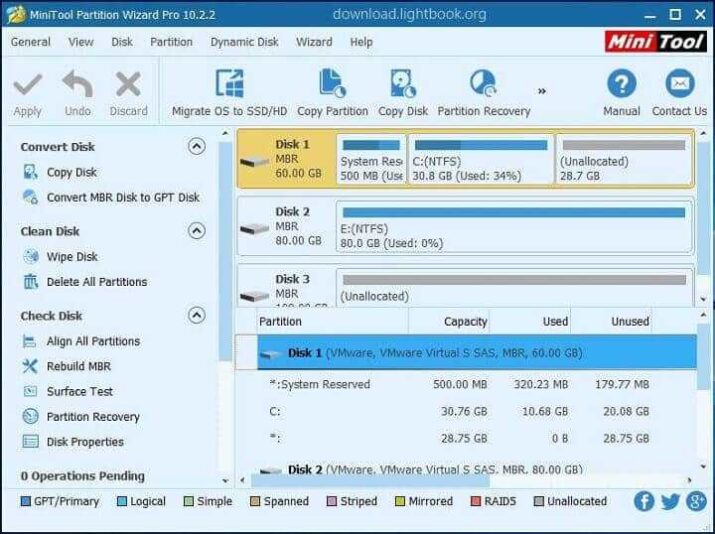Screen dimensions: 715x534
Task: Select Copy Disk in the left panel
Action: click(x=72, y=172)
